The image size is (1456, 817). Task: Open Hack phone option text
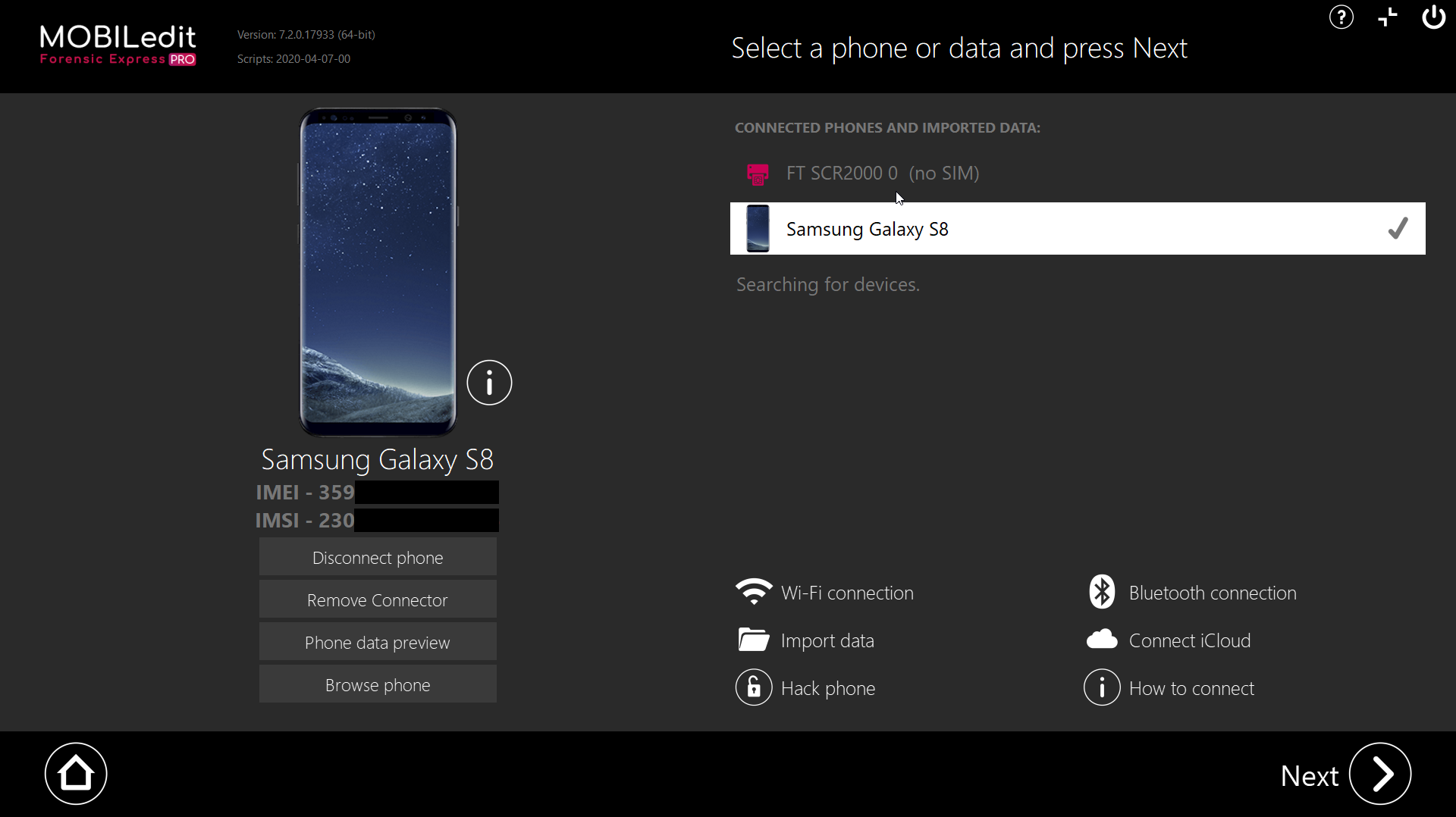[828, 688]
